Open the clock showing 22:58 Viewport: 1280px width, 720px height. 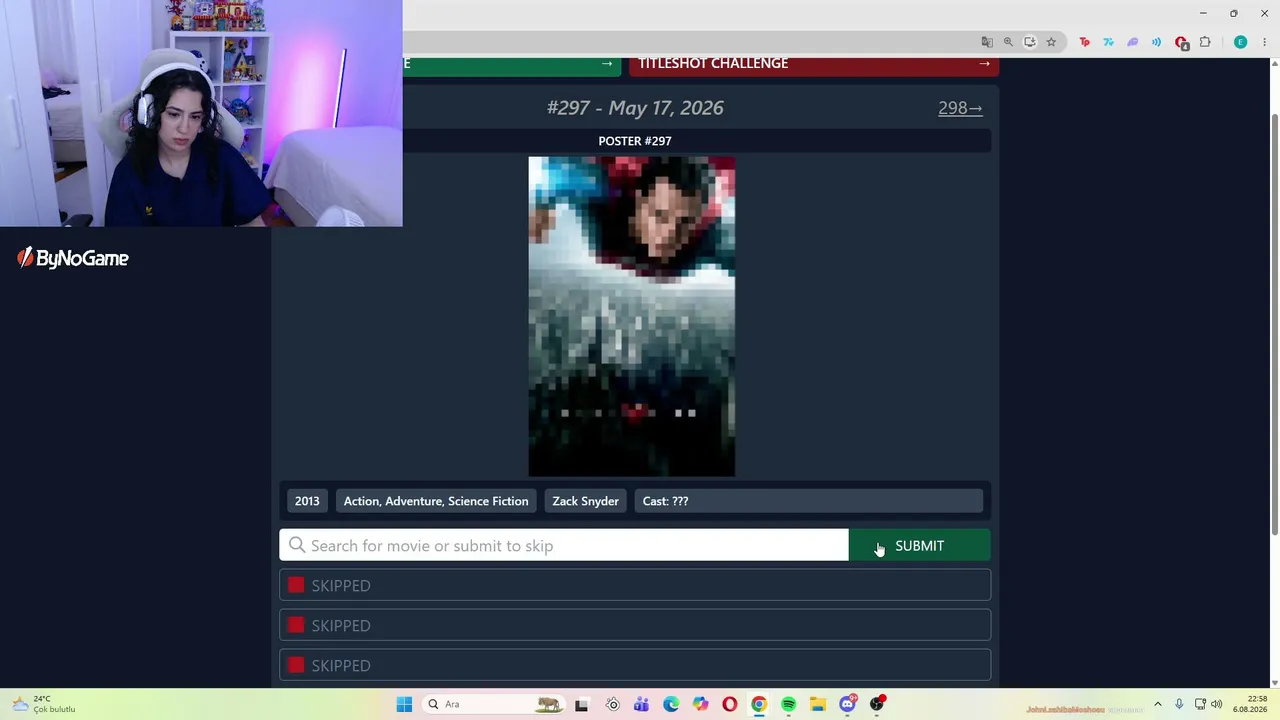(x=1250, y=704)
